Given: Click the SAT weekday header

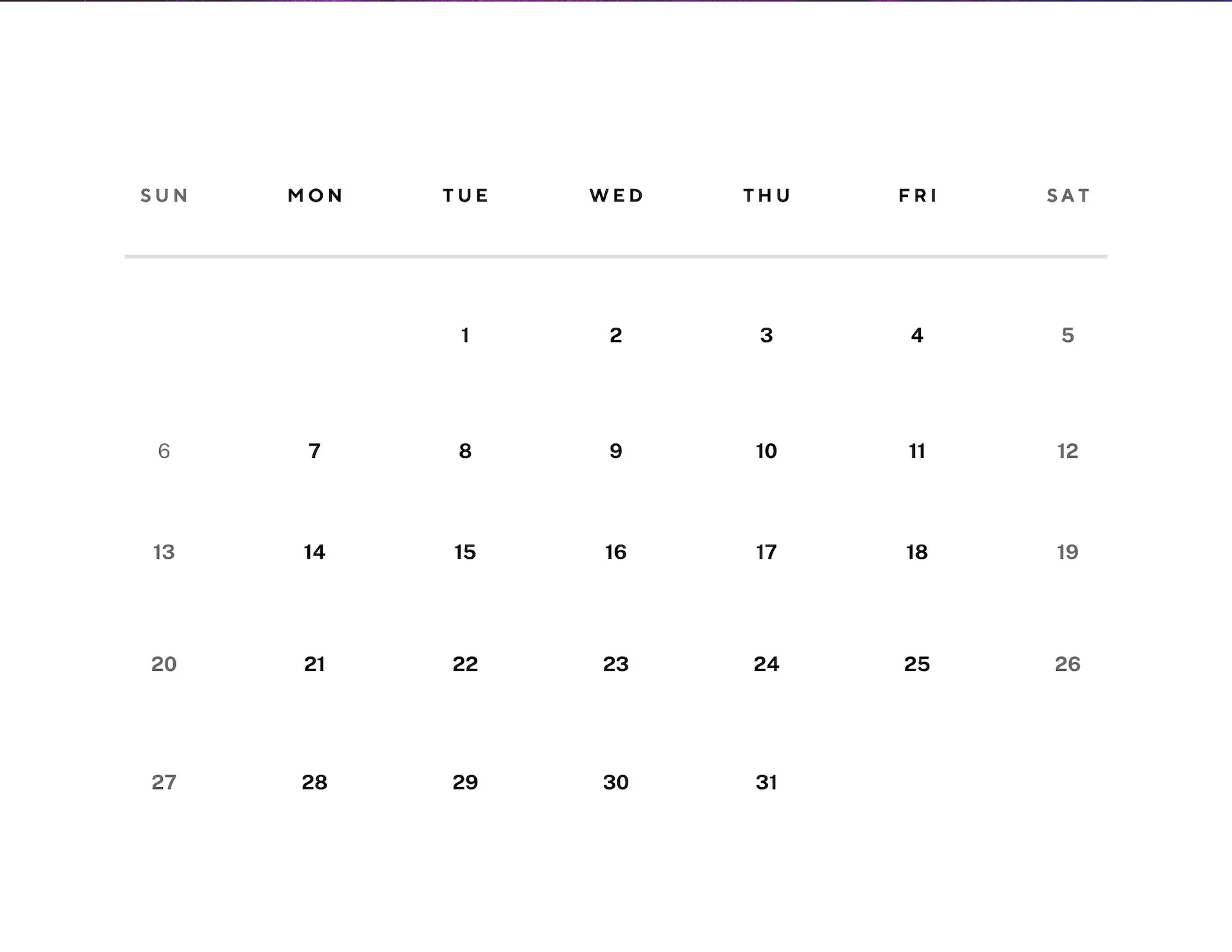Looking at the screenshot, I should [x=1068, y=195].
